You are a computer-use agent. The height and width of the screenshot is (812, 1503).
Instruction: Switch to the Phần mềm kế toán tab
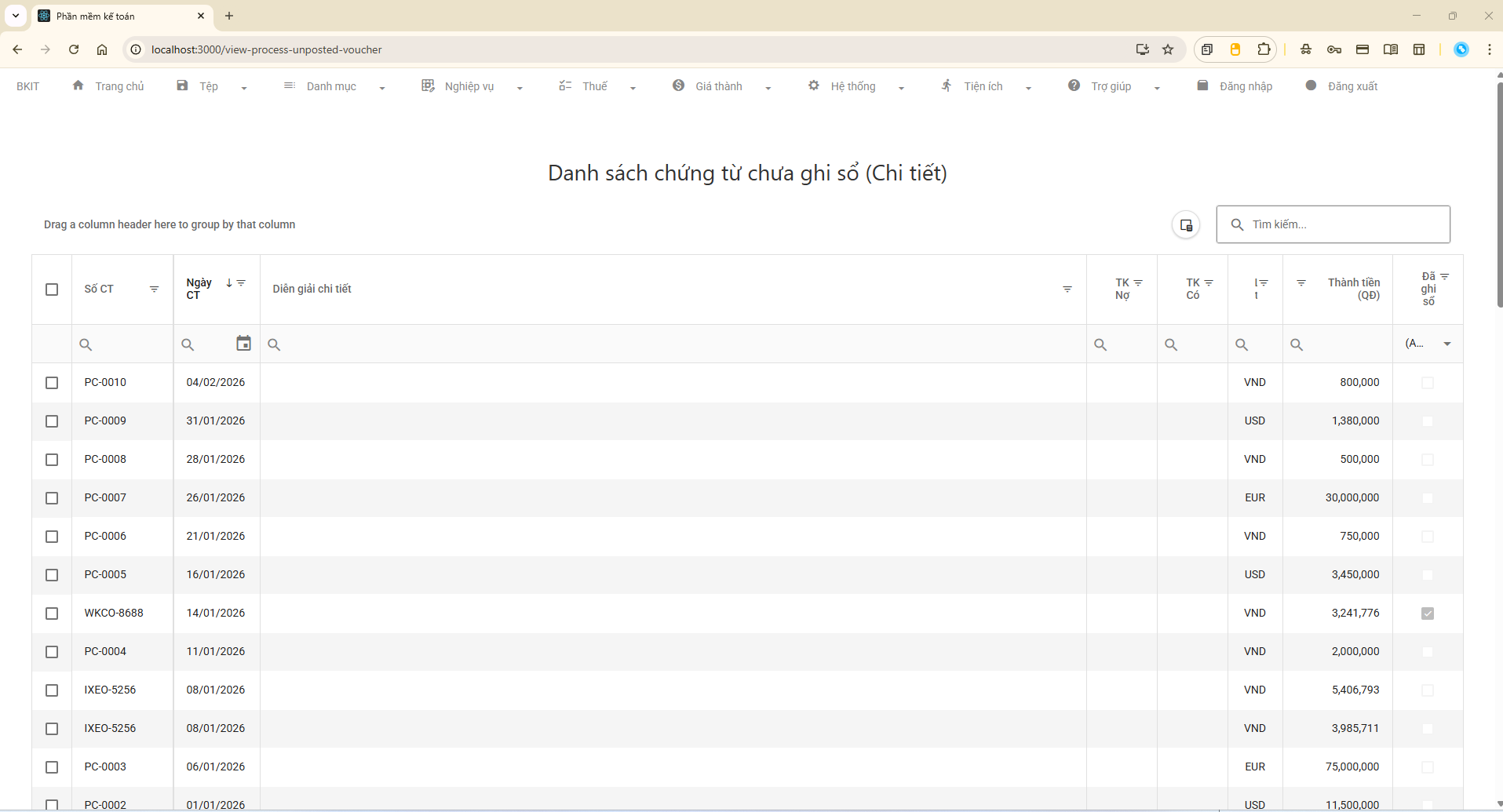[122, 16]
